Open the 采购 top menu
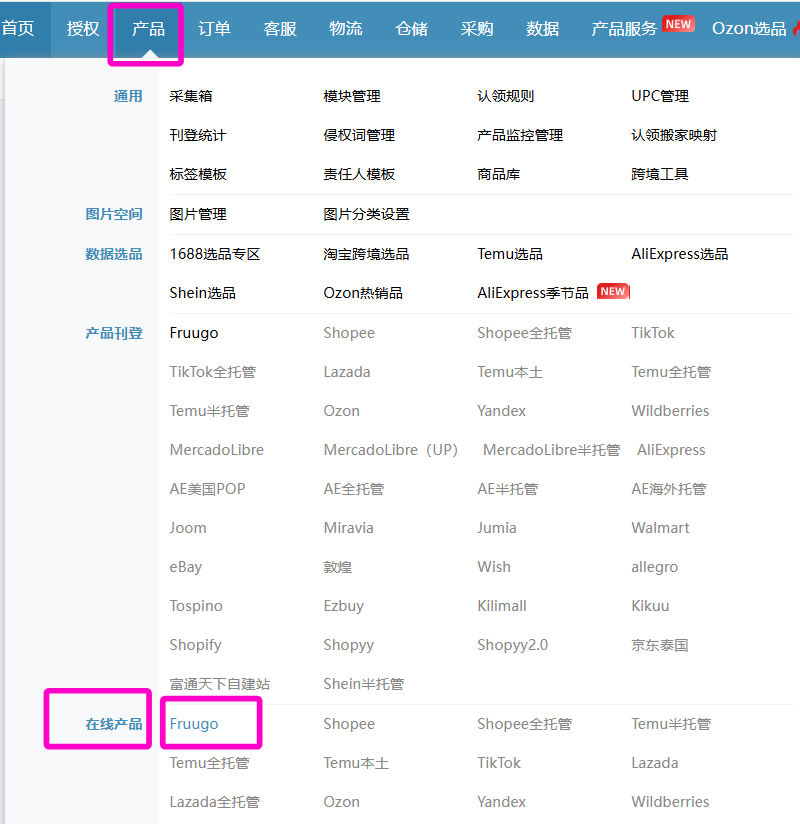 pyautogui.click(x=477, y=28)
